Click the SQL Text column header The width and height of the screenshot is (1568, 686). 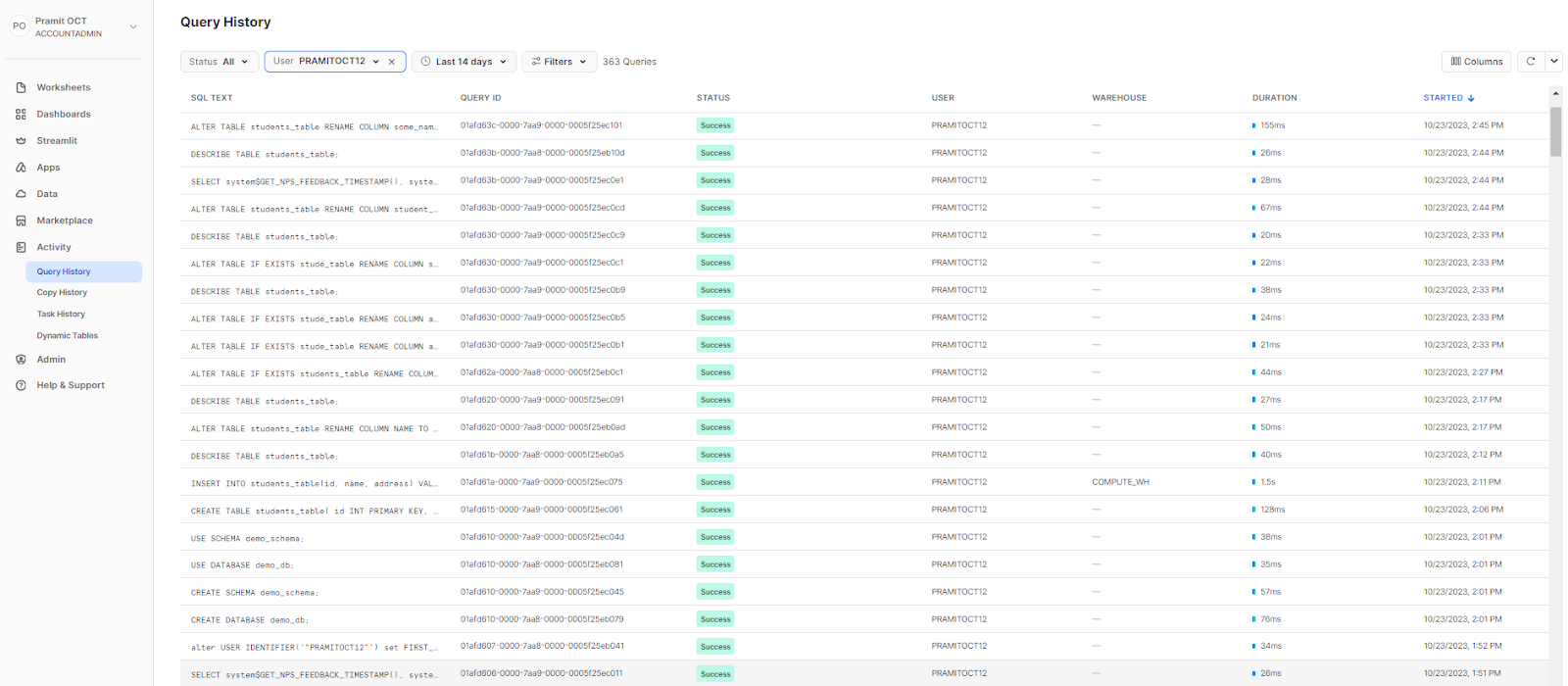[212, 98]
